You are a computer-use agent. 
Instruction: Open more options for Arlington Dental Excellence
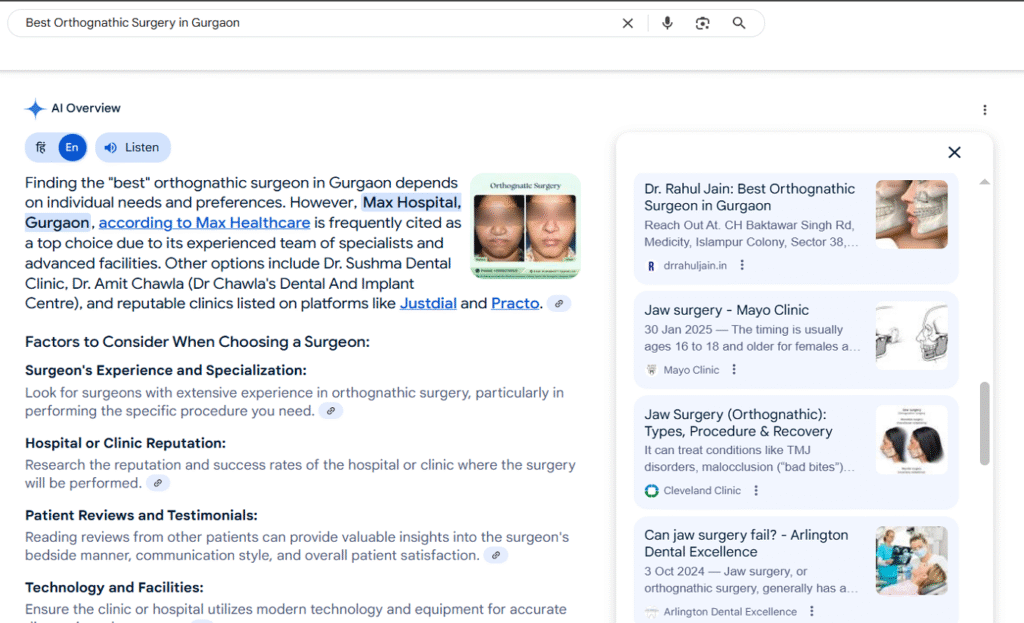(812, 611)
